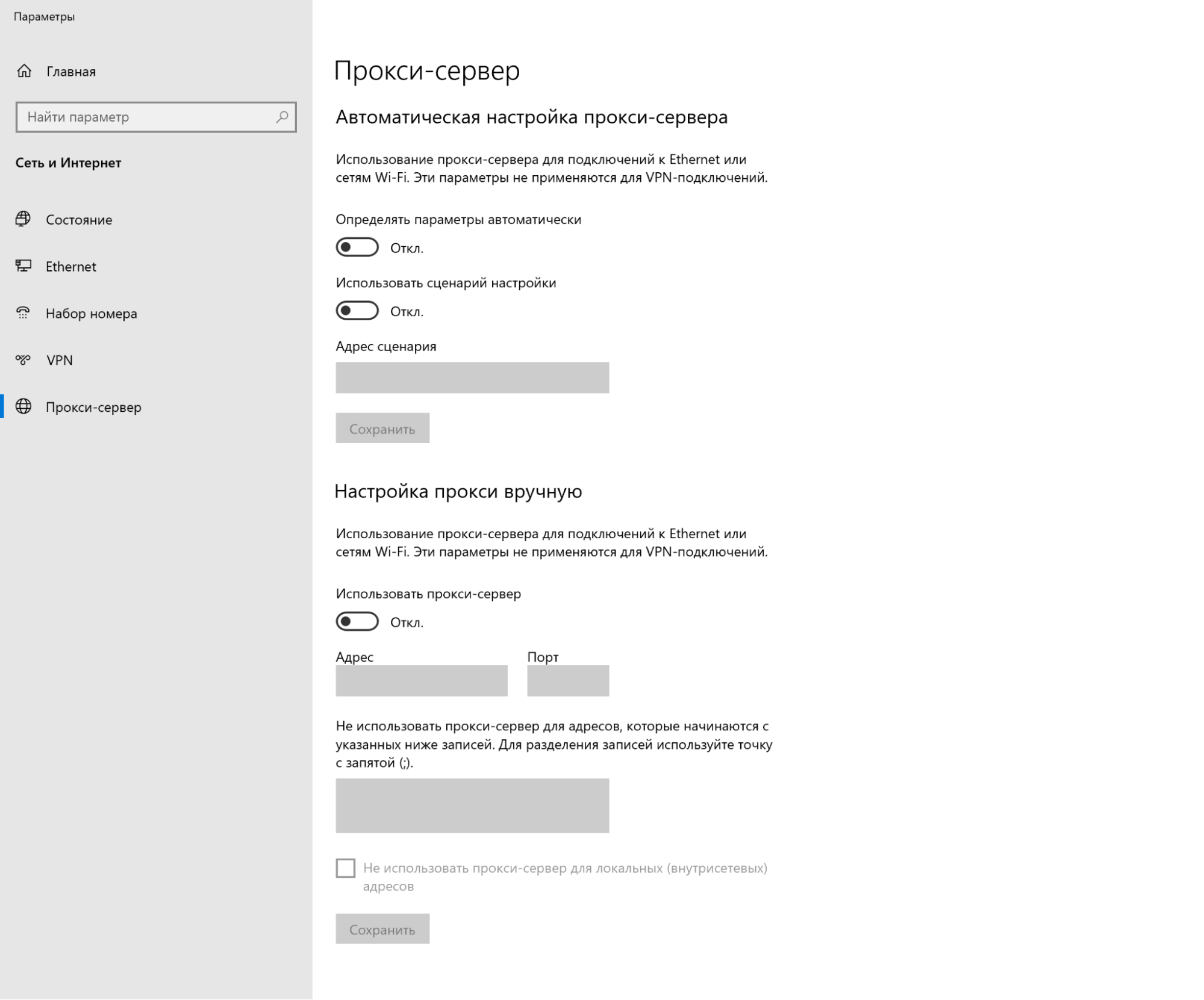
Task: Click the Адрес сценария label
Action: (386, 347)
